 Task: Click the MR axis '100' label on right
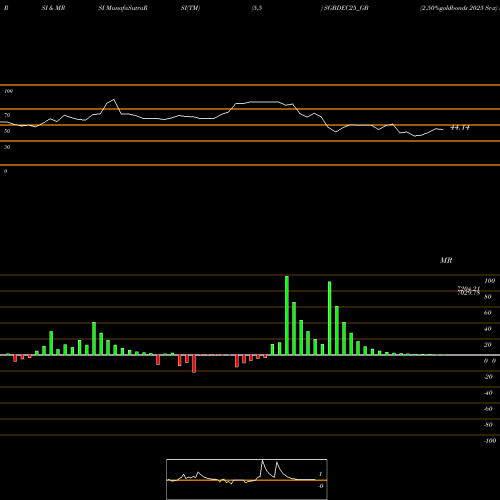(x=489, y=281)
